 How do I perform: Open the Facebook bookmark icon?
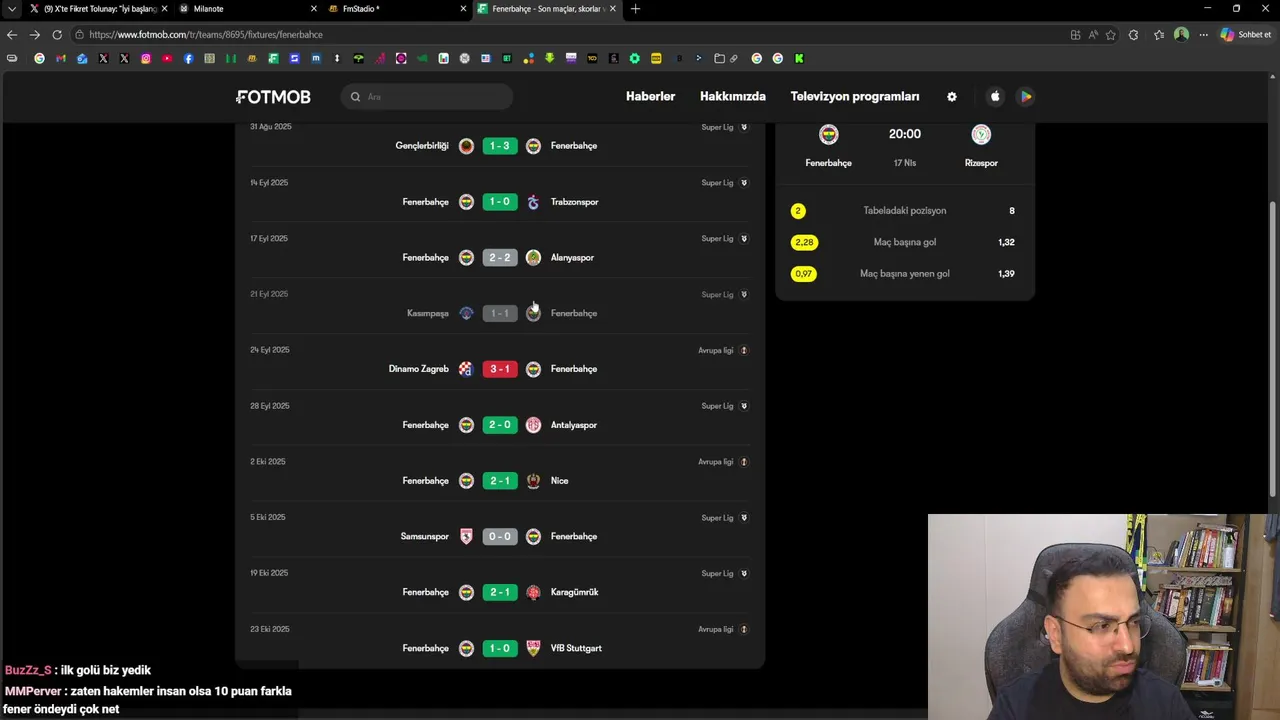(x=188, y=59)
